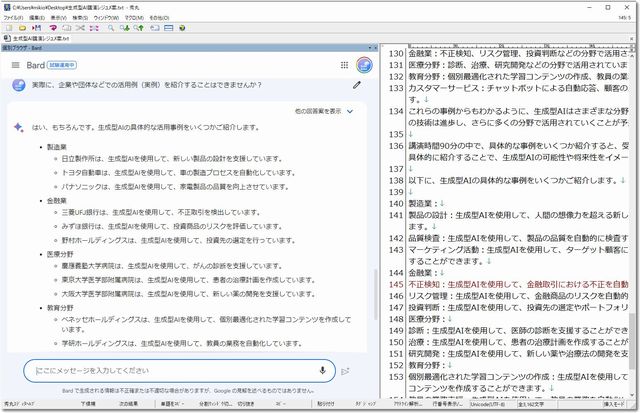Open the Bard hamburger menu
The width and height of the screenshot is (640, 413).
[16, 65]
